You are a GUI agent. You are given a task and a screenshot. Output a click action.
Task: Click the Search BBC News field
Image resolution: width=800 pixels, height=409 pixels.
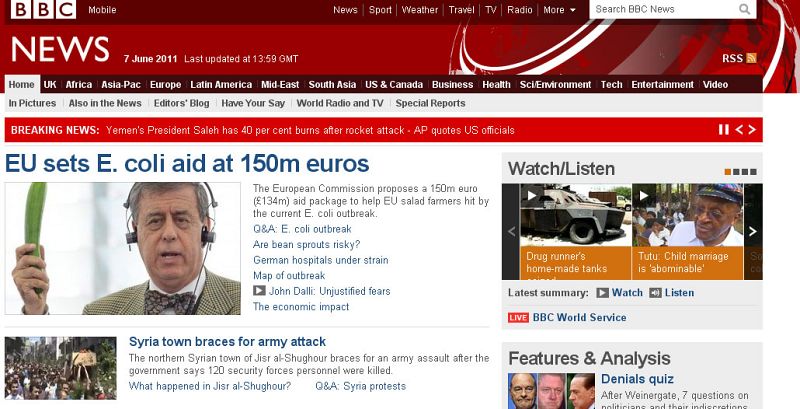[x=664, y=9]
